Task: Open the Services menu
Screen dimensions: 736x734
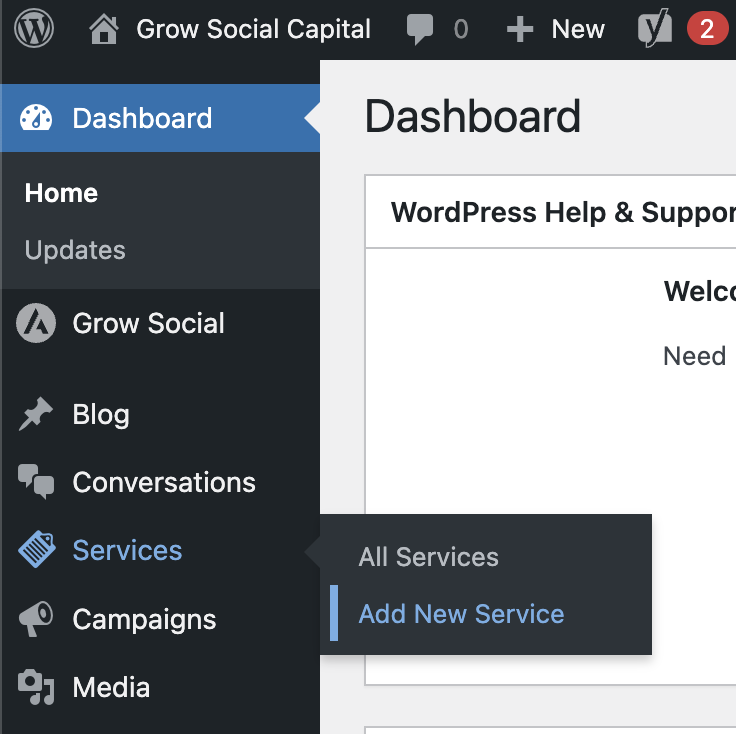Action: point(127,550)
